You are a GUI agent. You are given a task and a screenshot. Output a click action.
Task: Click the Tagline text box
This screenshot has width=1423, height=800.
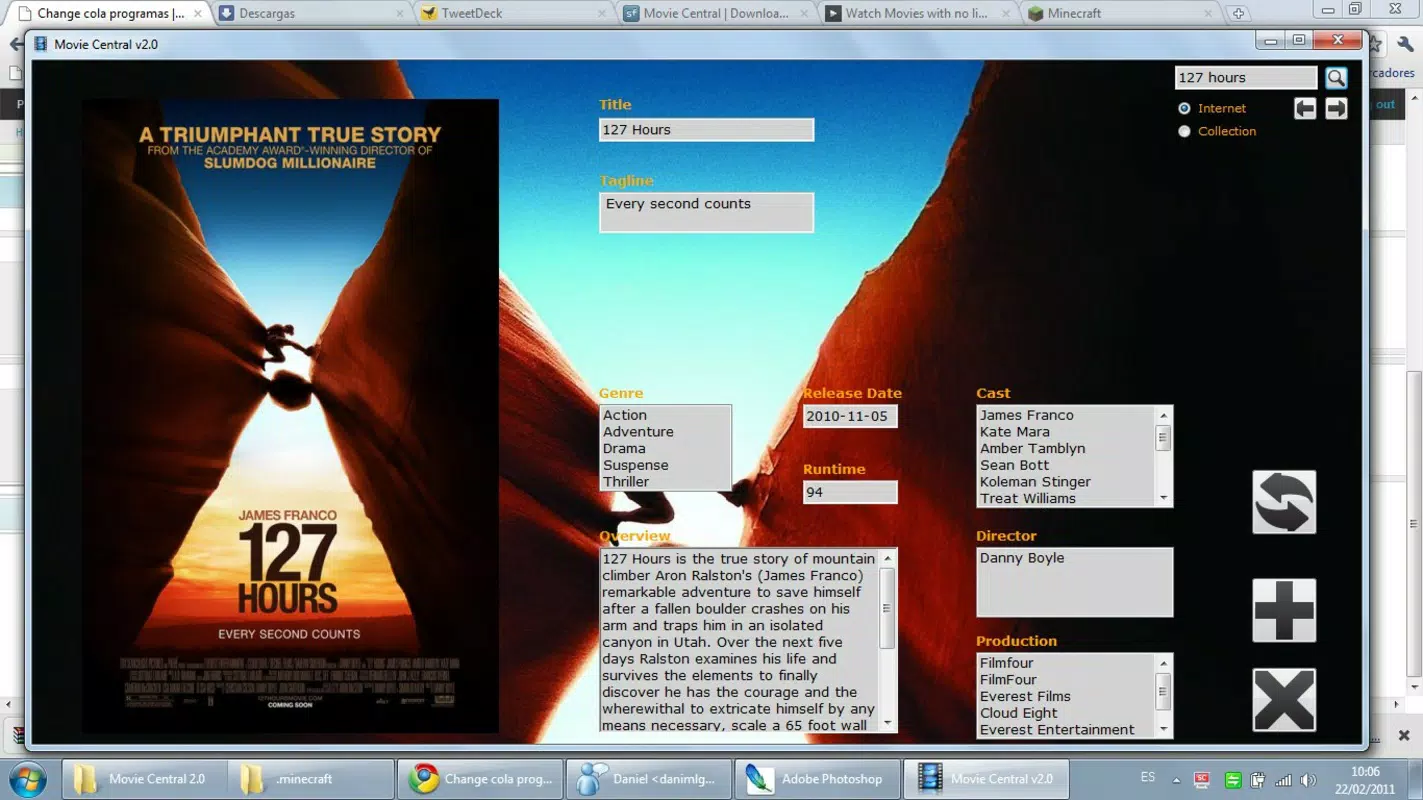(x=706, y=212)
